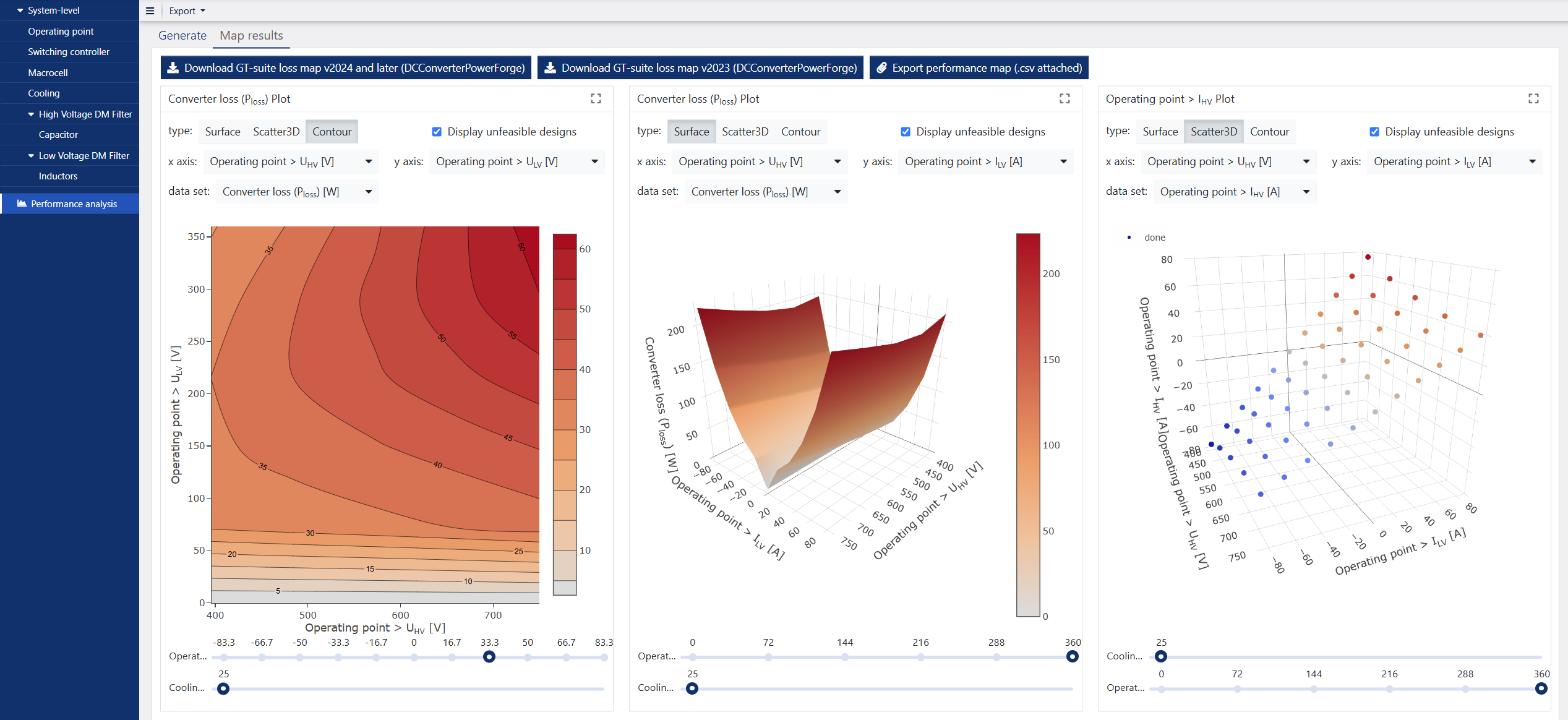The width and height of the screenshot is (1568, 720).
Task: Collapse the High Voltage DM Filter tree
Action: [x=31, y=114]
